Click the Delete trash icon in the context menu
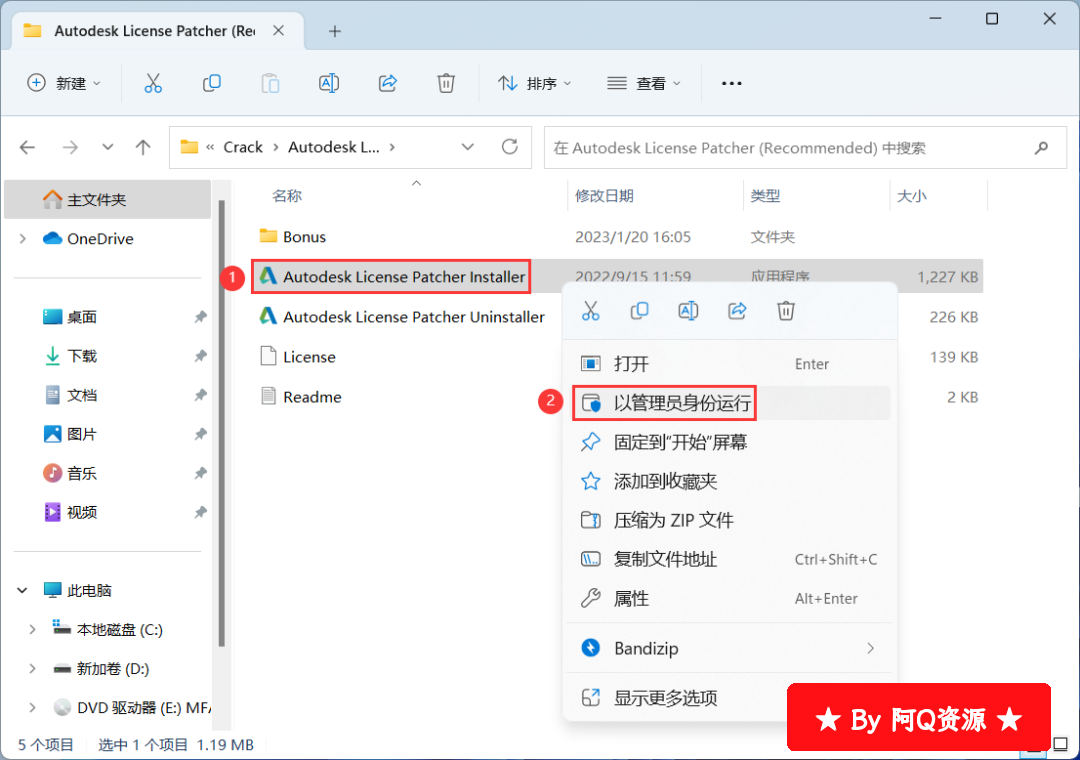The height and width of the screenshot is (760, 1080). click(786, 311)
